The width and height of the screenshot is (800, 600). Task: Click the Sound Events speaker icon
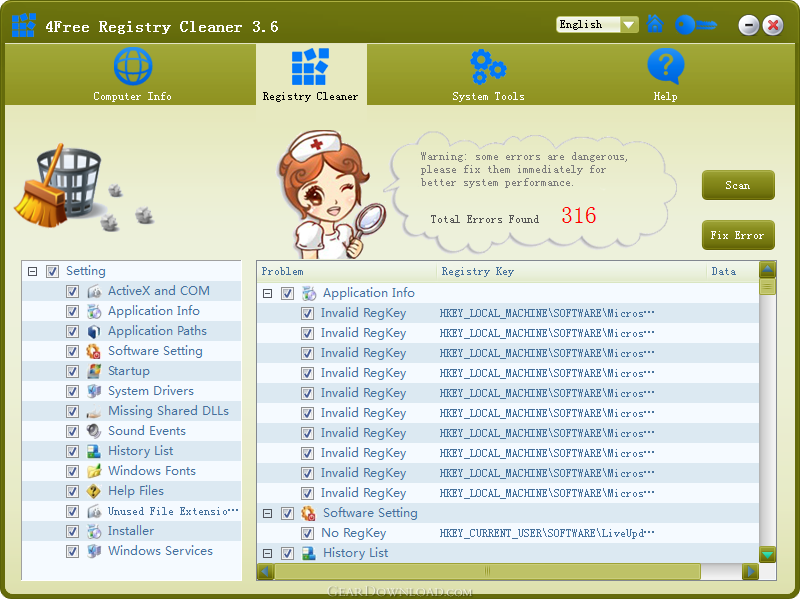pyautogui.click(x=94, y=431)
